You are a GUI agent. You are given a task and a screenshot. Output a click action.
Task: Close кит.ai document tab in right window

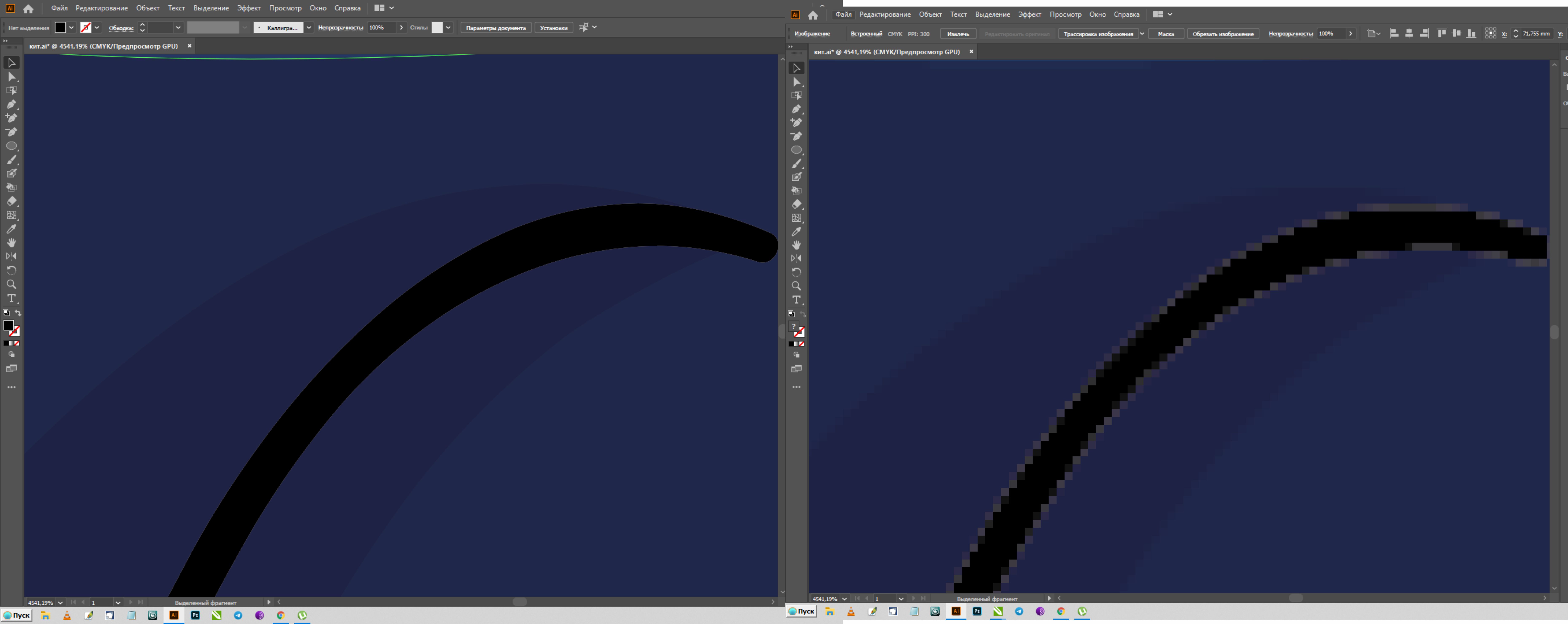[x=971, y=52]
